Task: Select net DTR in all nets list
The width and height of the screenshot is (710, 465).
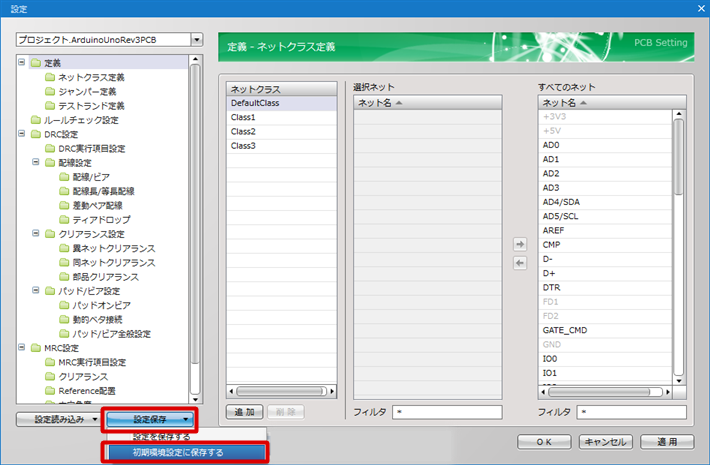Action: click(x=605, y=288)
